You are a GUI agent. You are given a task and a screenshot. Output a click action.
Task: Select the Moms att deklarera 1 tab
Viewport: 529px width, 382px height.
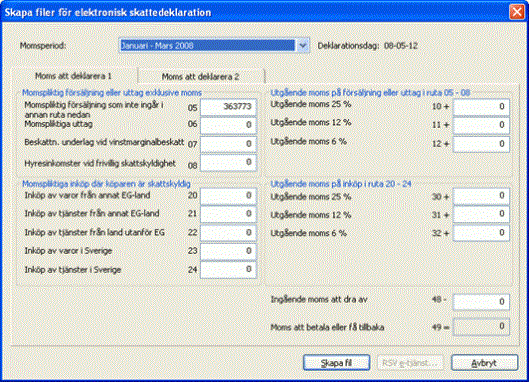click(x=74, y=76)
